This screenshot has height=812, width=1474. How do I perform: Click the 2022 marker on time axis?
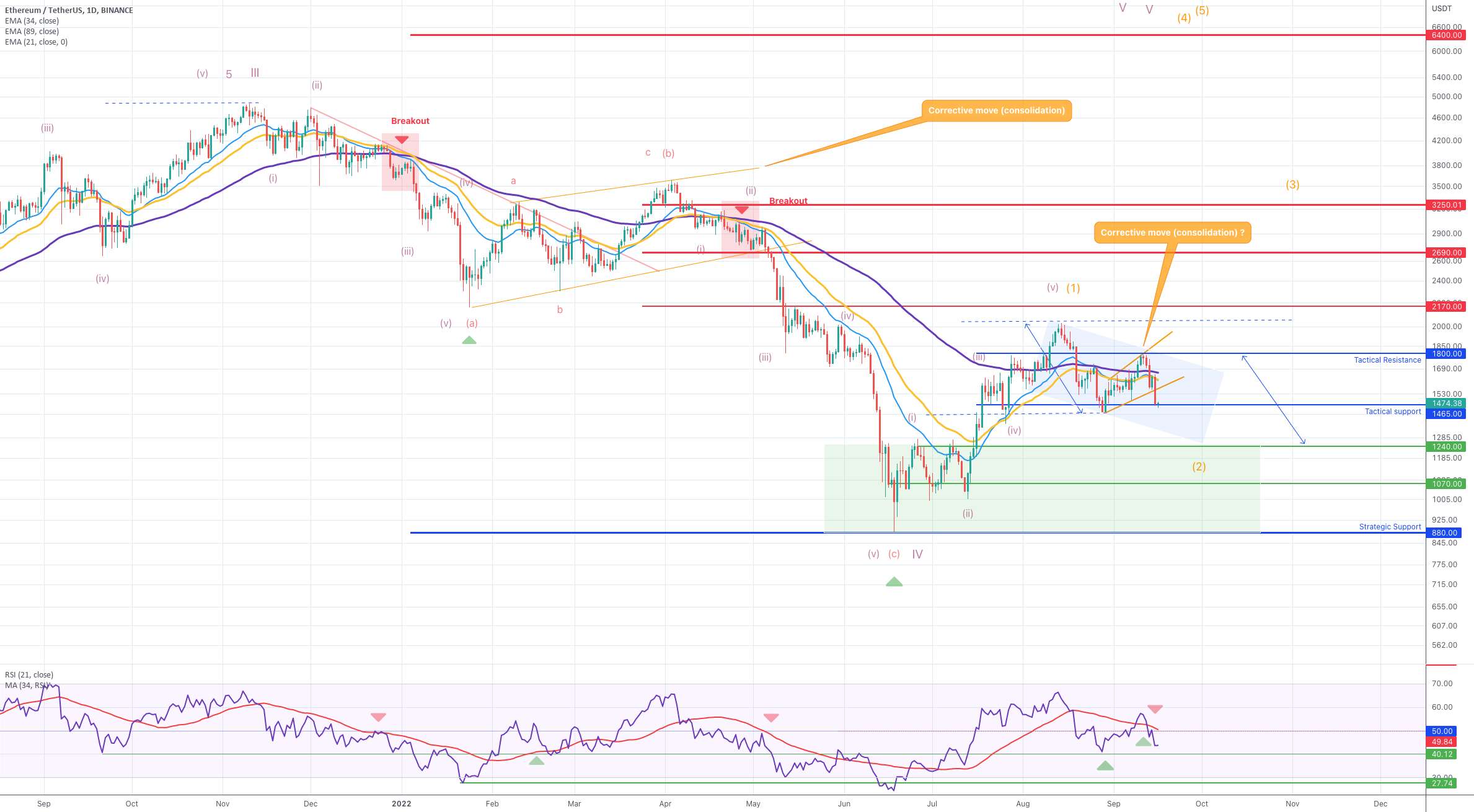pyautogui.click(x=402, y=804)
